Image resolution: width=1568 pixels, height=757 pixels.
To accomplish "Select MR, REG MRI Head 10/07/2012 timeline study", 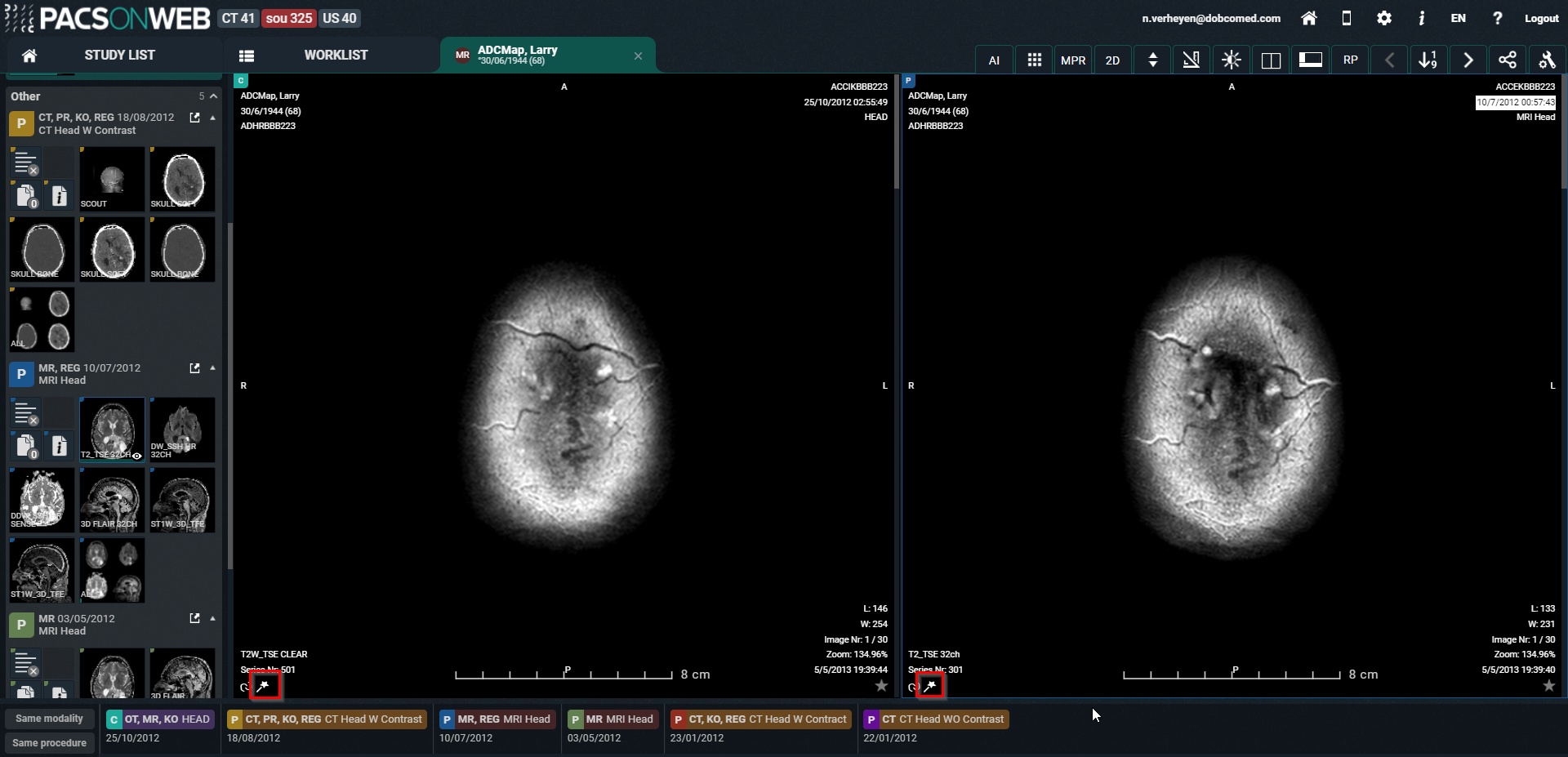I will point(497,719).
